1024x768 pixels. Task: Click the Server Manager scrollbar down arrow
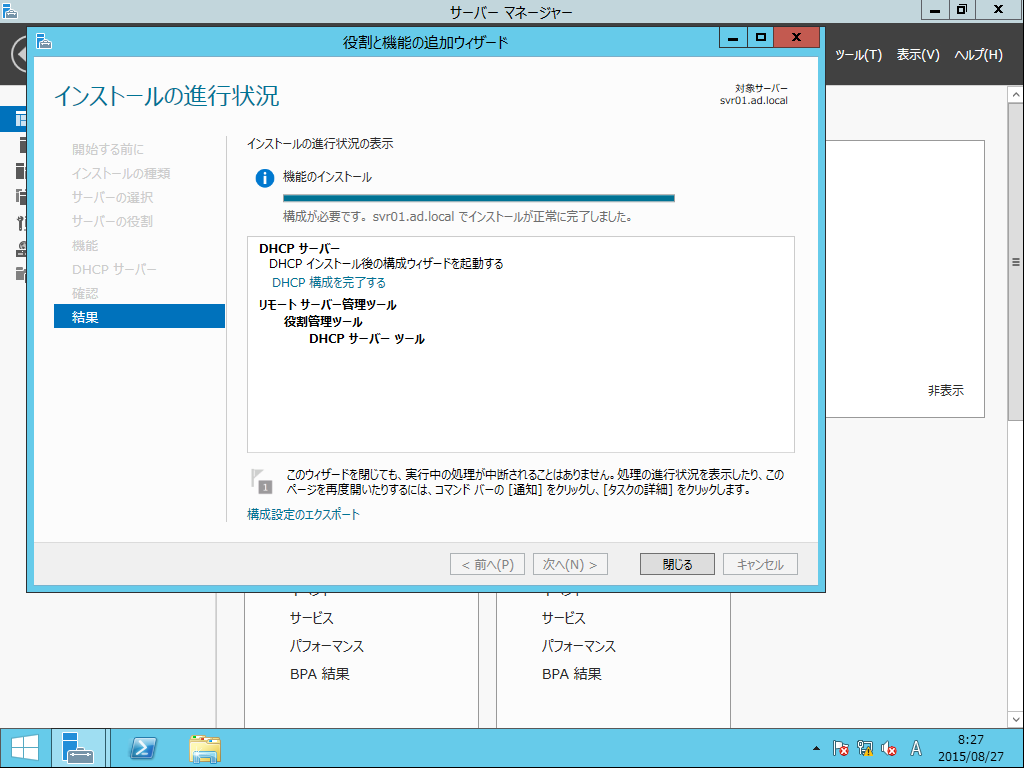pos(1016,719)
